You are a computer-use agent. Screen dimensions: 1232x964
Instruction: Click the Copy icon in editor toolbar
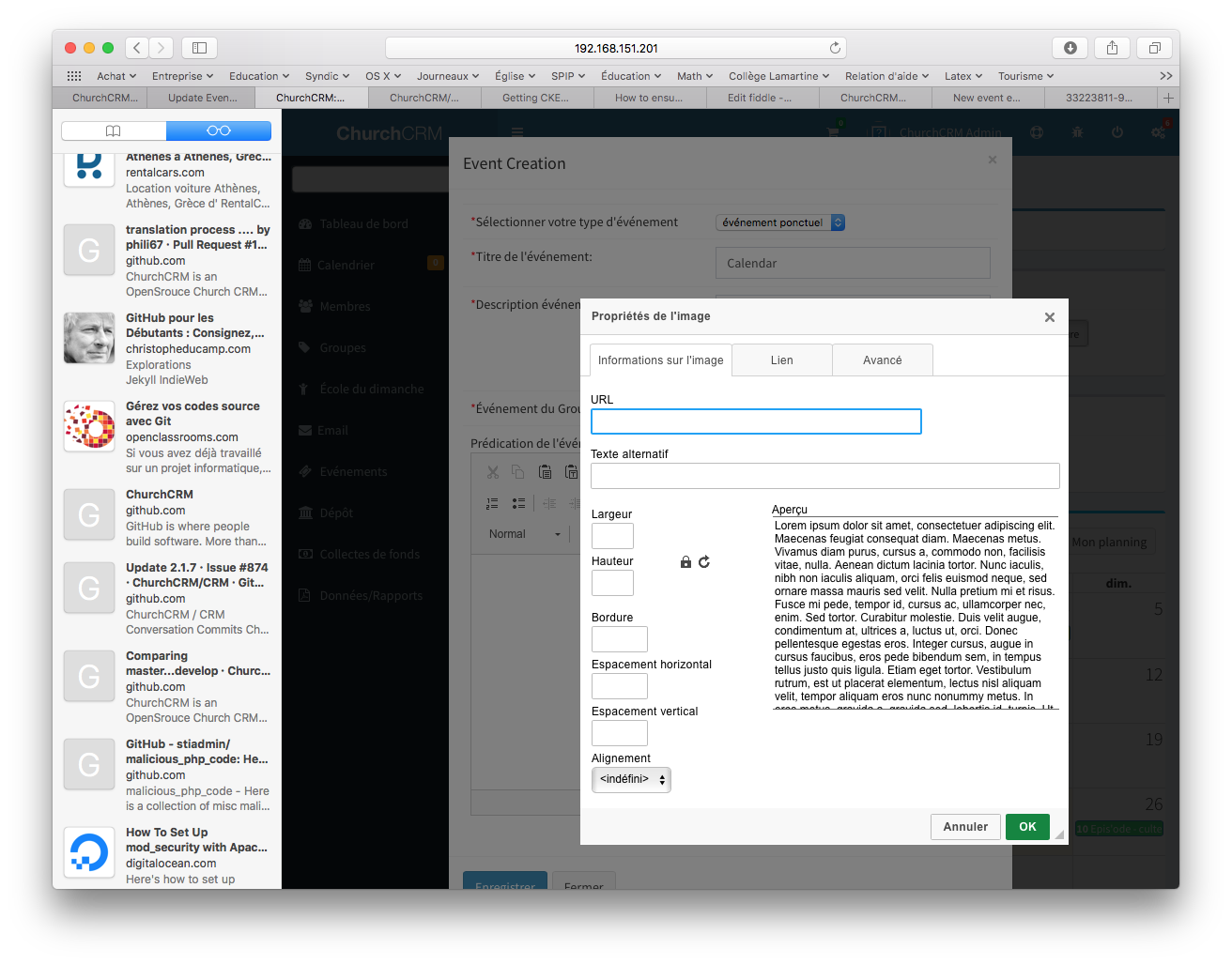pyautogui.click(x=517, y=472)
